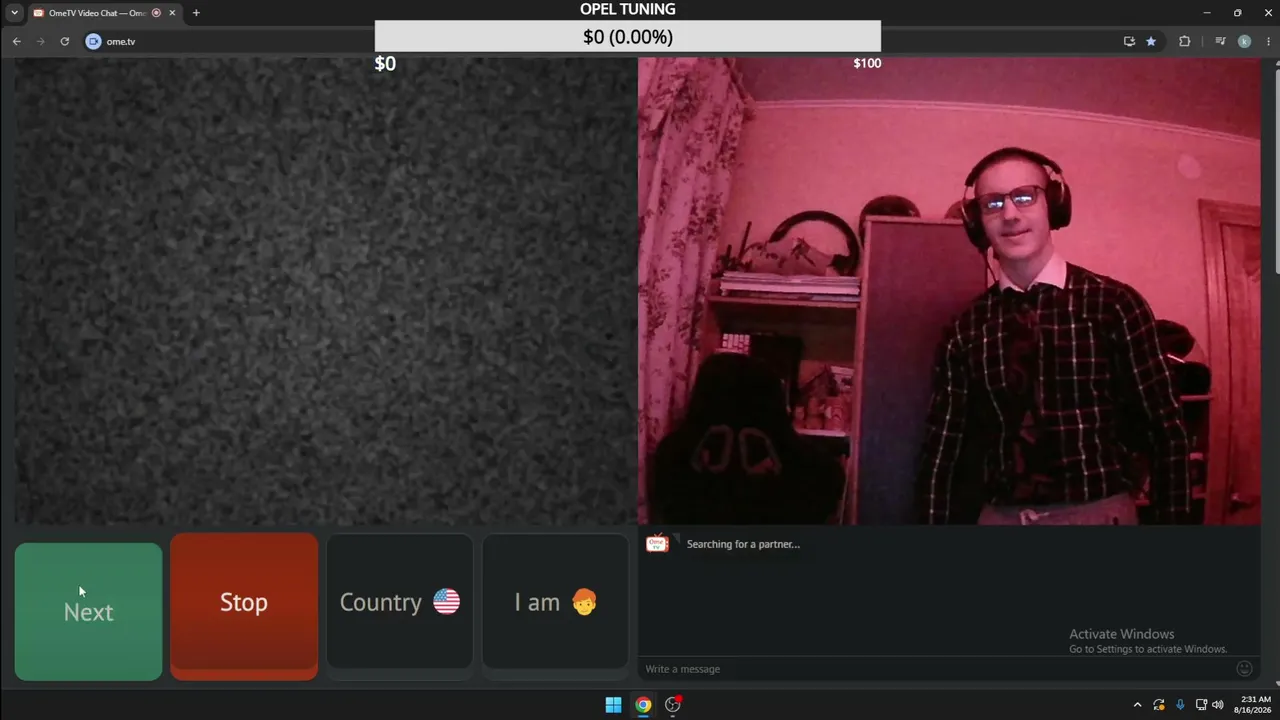Toggle the bookmark star for this page
Image resolution: width=1280 pixels, height=720 pixels.
(x=1151, y=41)
